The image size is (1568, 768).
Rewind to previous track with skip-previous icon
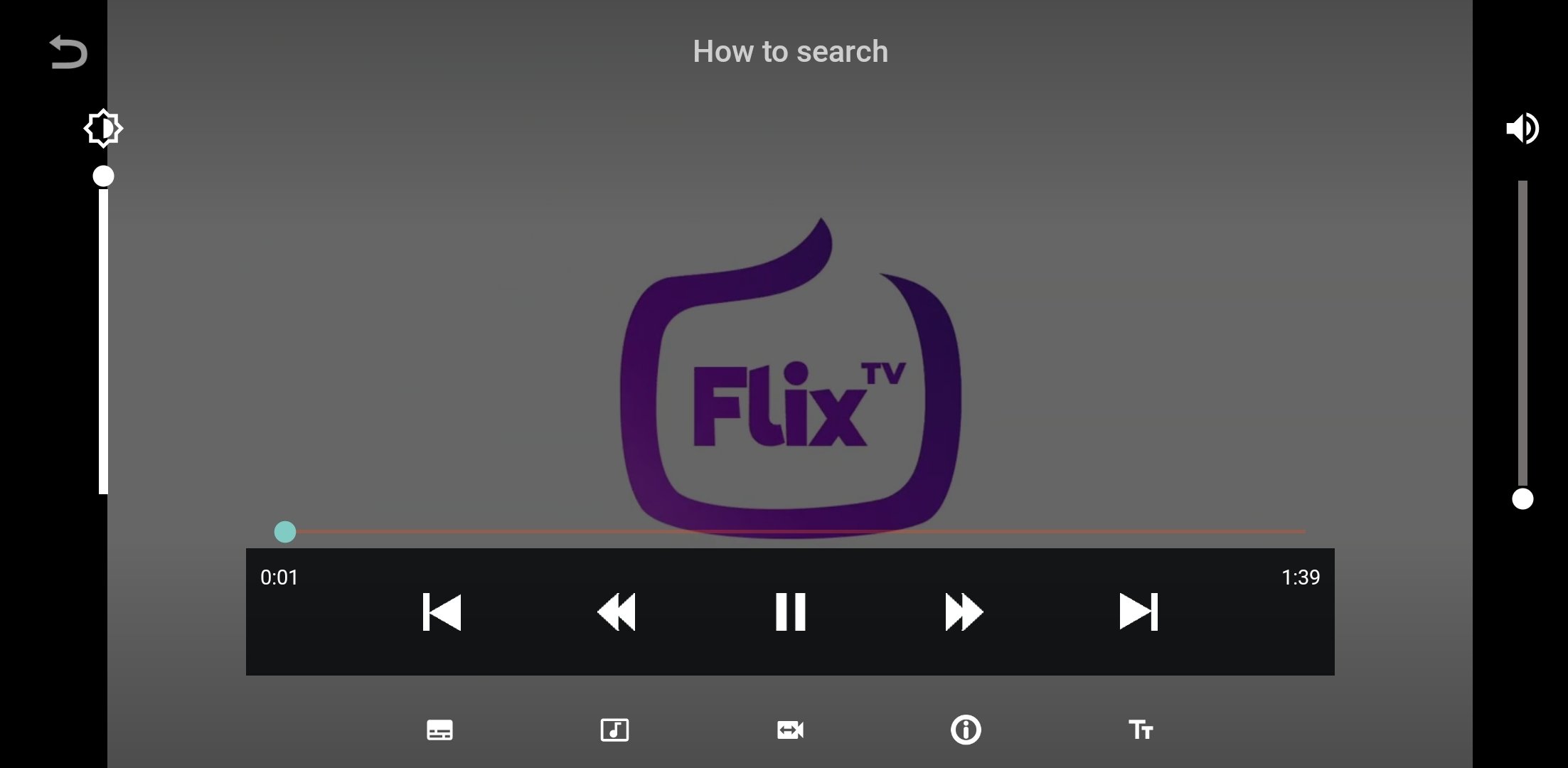tap(440, 612)
